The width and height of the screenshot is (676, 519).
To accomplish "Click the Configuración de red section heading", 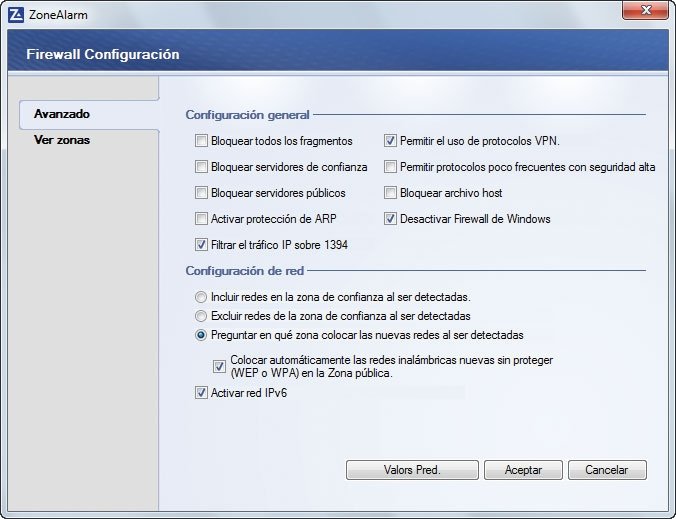I will click(x=245, y=271).
